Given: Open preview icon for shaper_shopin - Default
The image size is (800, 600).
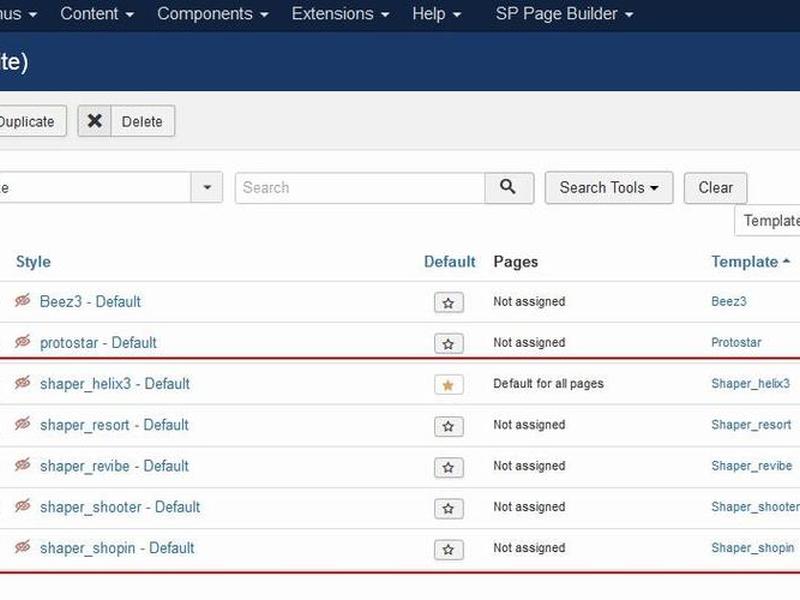Looking at the screenshot, I should pos(22,547).
